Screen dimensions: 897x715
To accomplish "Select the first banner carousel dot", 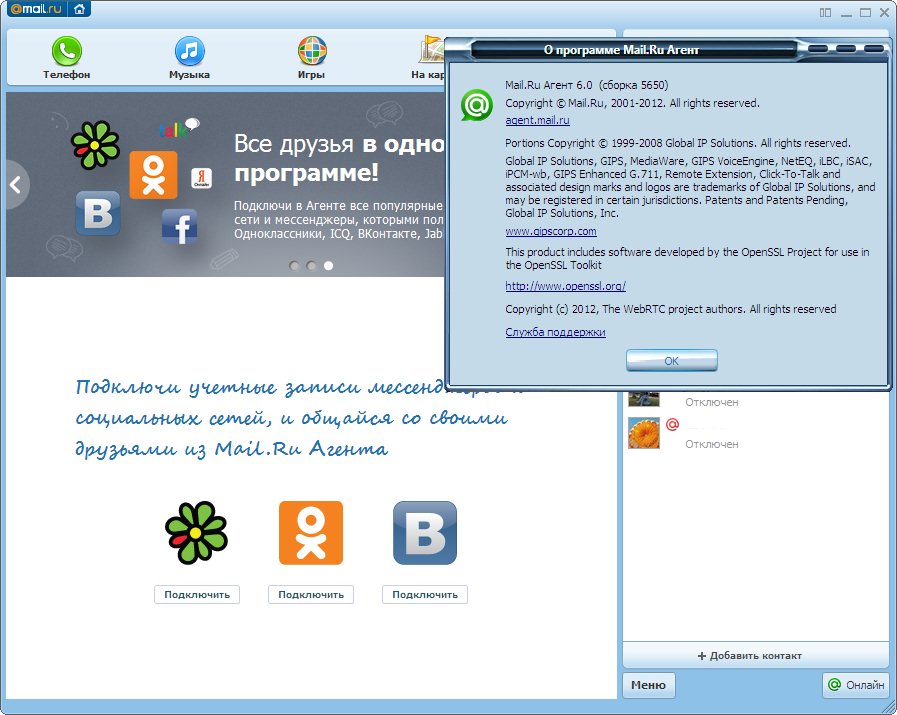I will click(x=294, y=266).
